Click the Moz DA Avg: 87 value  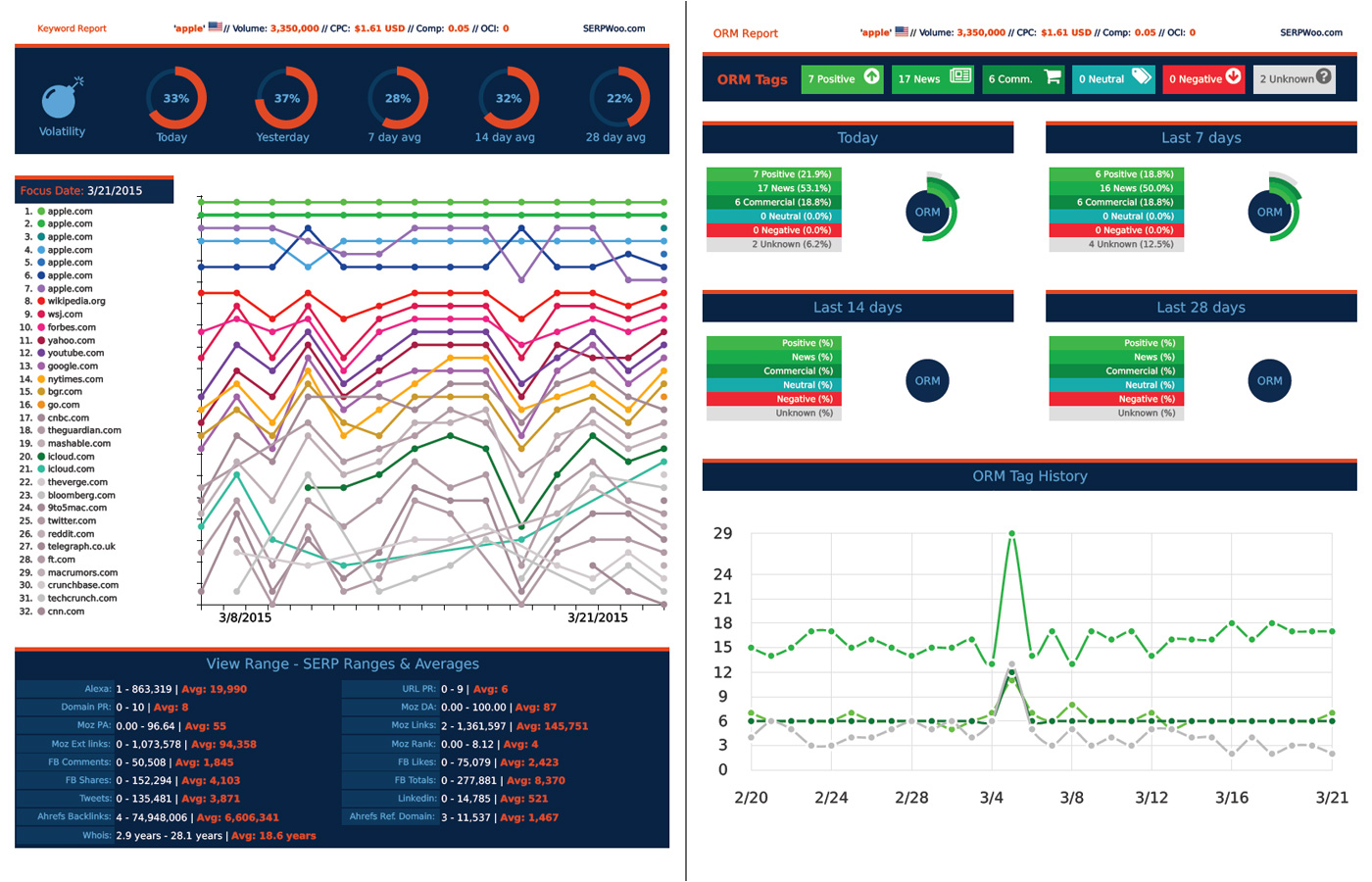(x=535, y=708)
